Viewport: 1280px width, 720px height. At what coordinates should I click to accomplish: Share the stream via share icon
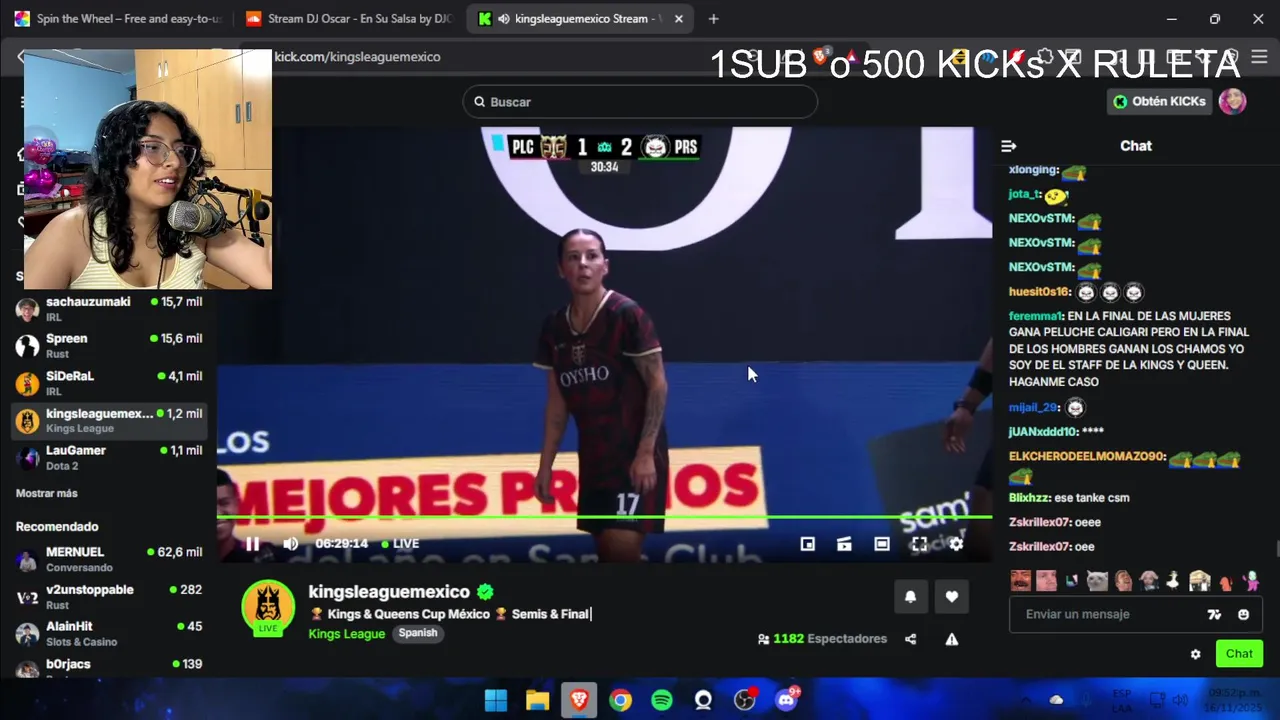pyautogui.click(x=910, y=639)
